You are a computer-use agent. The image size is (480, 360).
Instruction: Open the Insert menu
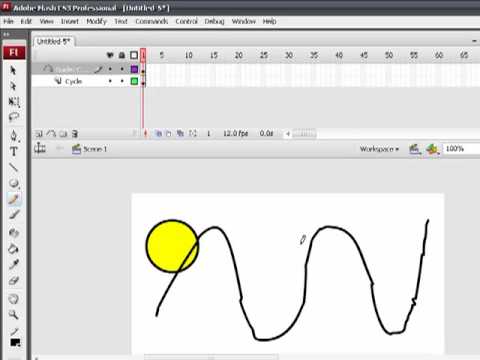[70, 21]
